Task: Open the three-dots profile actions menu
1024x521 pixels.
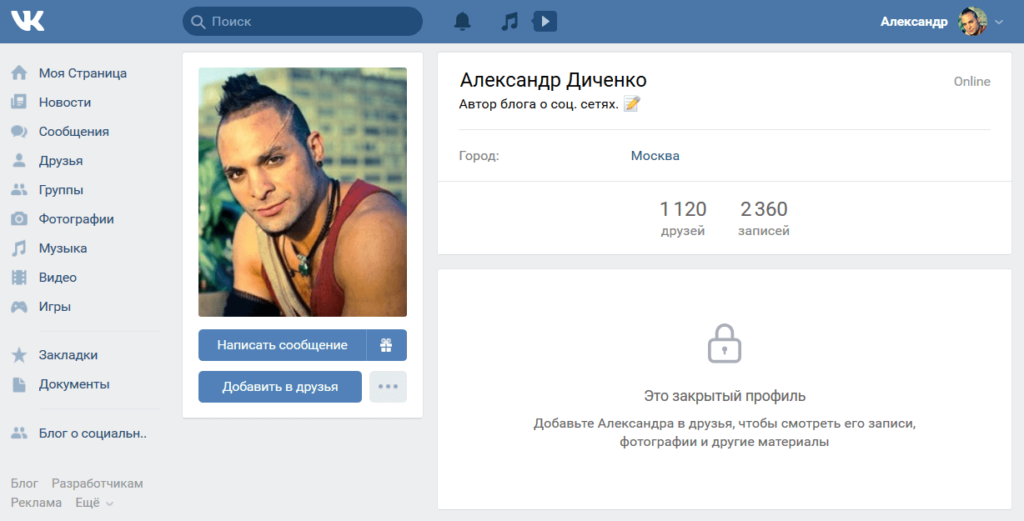Action: point(388,387)
